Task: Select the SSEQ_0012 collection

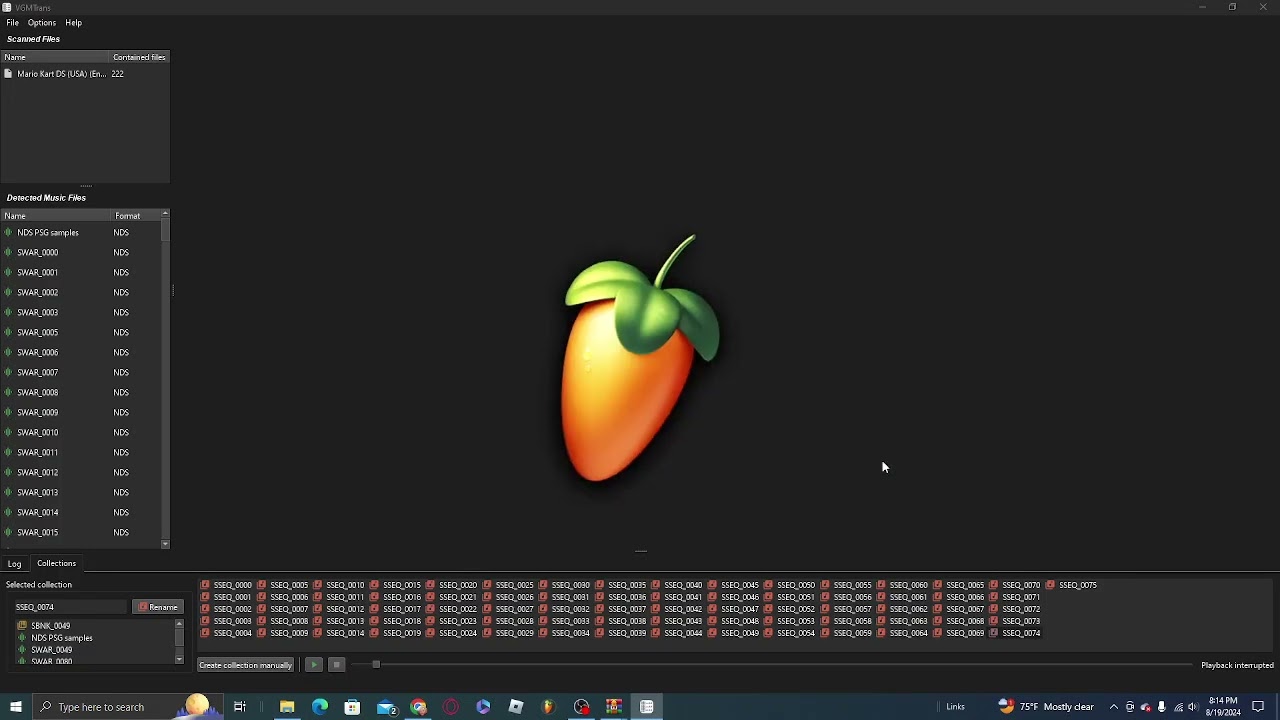Action: (x=339, y=609)
